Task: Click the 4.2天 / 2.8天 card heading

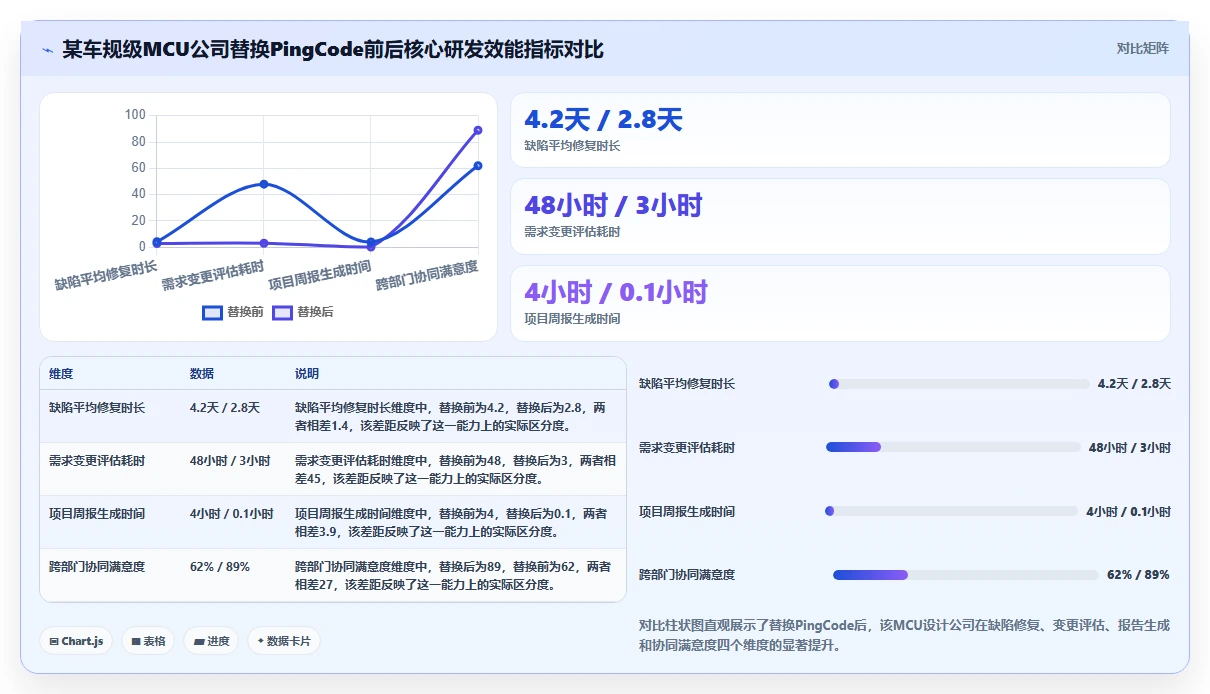Action: pos(603,120)
